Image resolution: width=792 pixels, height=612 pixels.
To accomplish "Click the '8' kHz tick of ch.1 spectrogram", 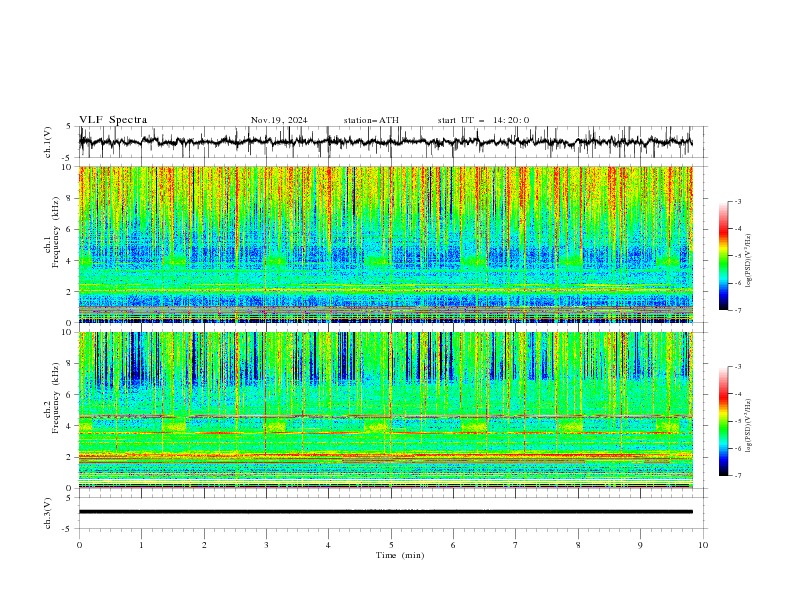I will (x=70, y=198).
